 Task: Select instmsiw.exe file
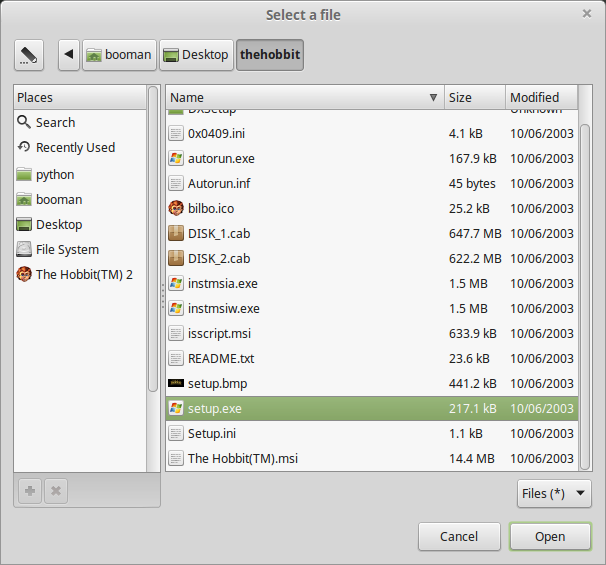372,309
